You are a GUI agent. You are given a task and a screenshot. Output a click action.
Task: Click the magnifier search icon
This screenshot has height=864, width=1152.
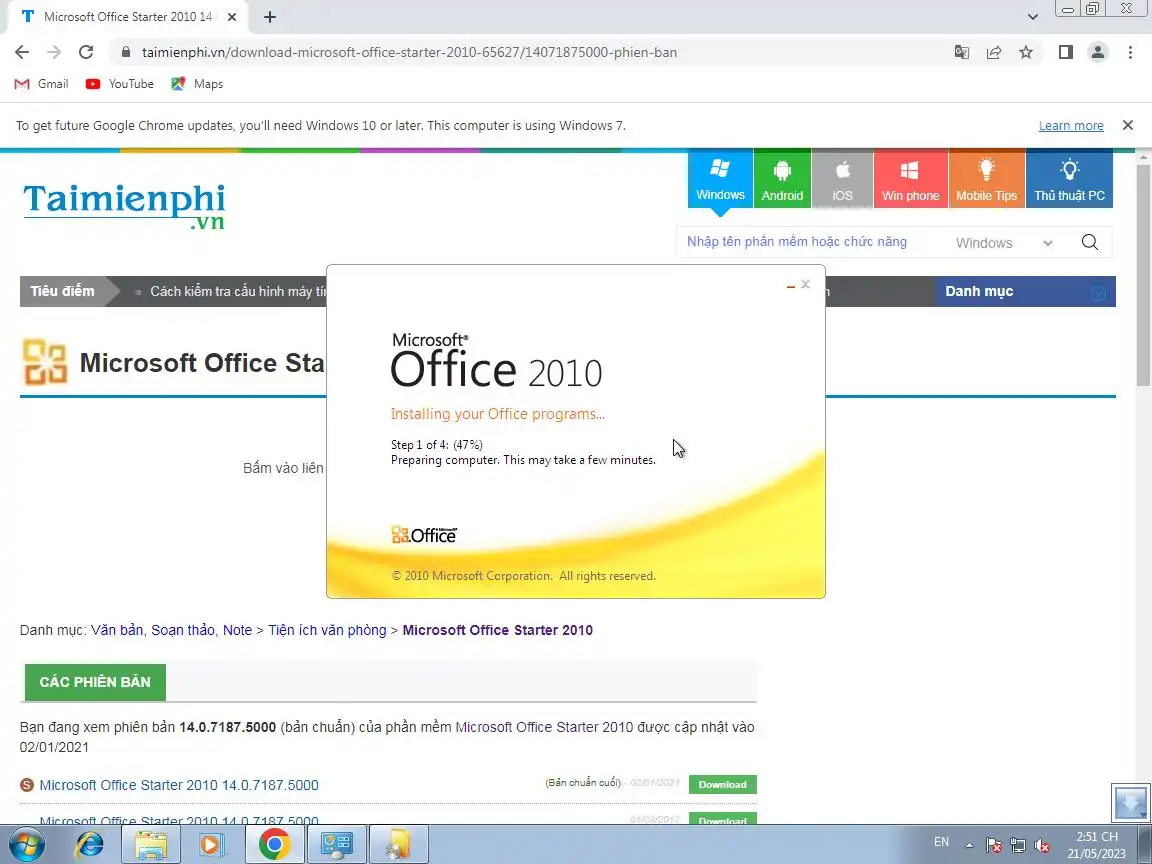pos(1090,242)
